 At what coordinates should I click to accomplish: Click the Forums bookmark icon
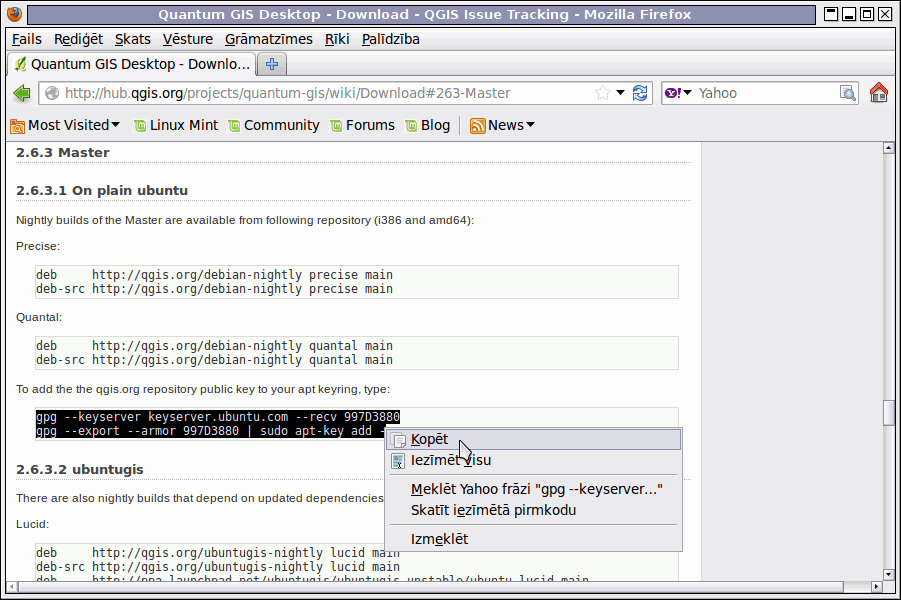click(x=336, y=126)
